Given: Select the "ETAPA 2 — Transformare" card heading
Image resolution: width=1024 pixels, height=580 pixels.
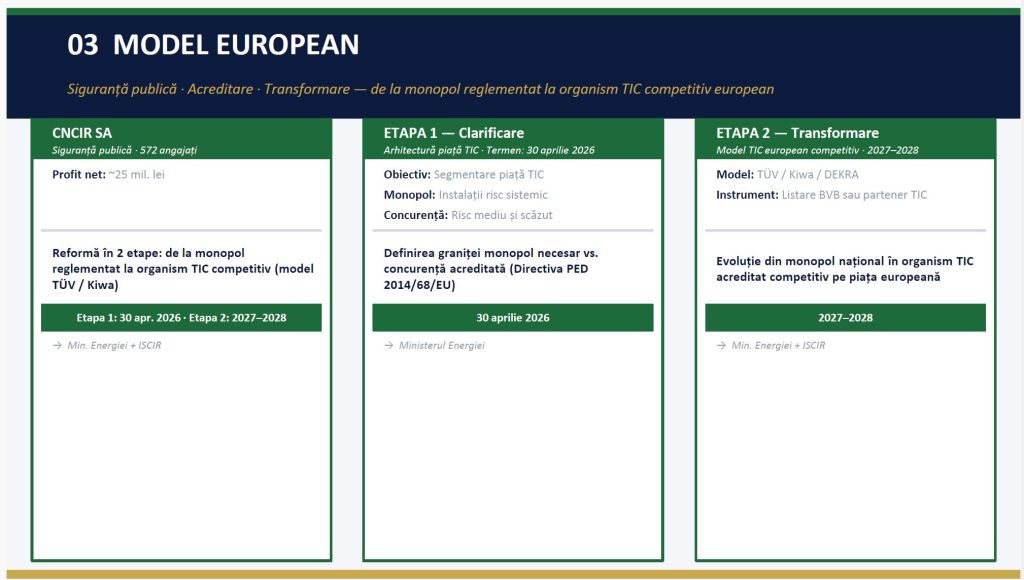Looking at the screenshot, I should pos(797,133).
